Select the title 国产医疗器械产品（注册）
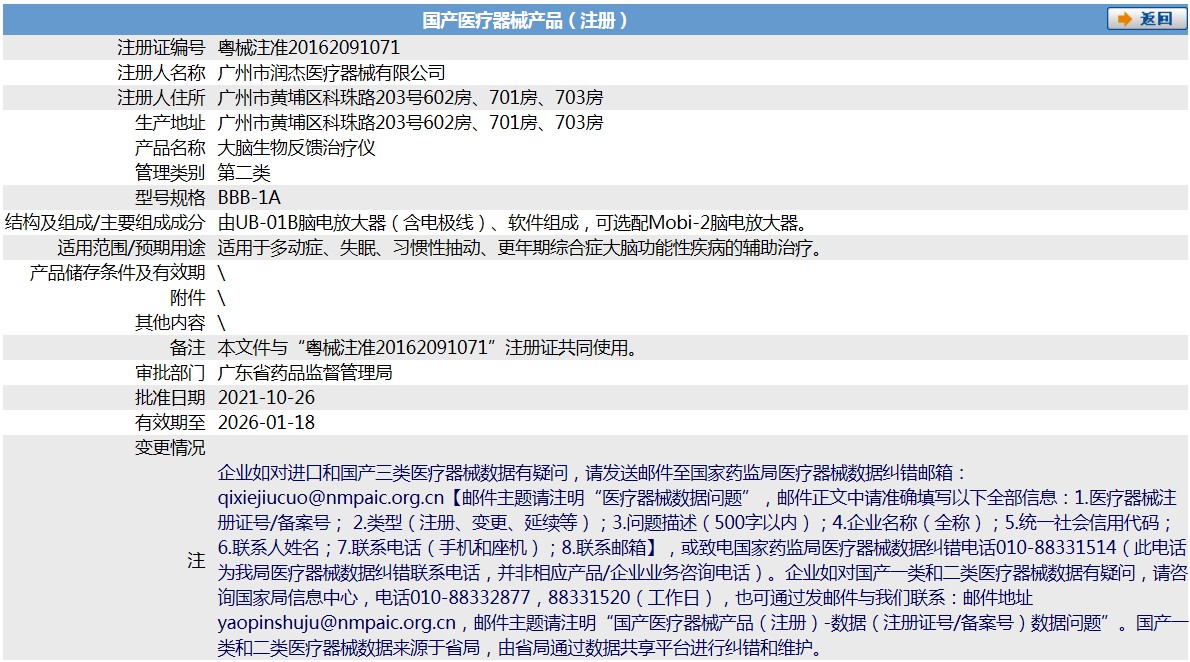 525,20
